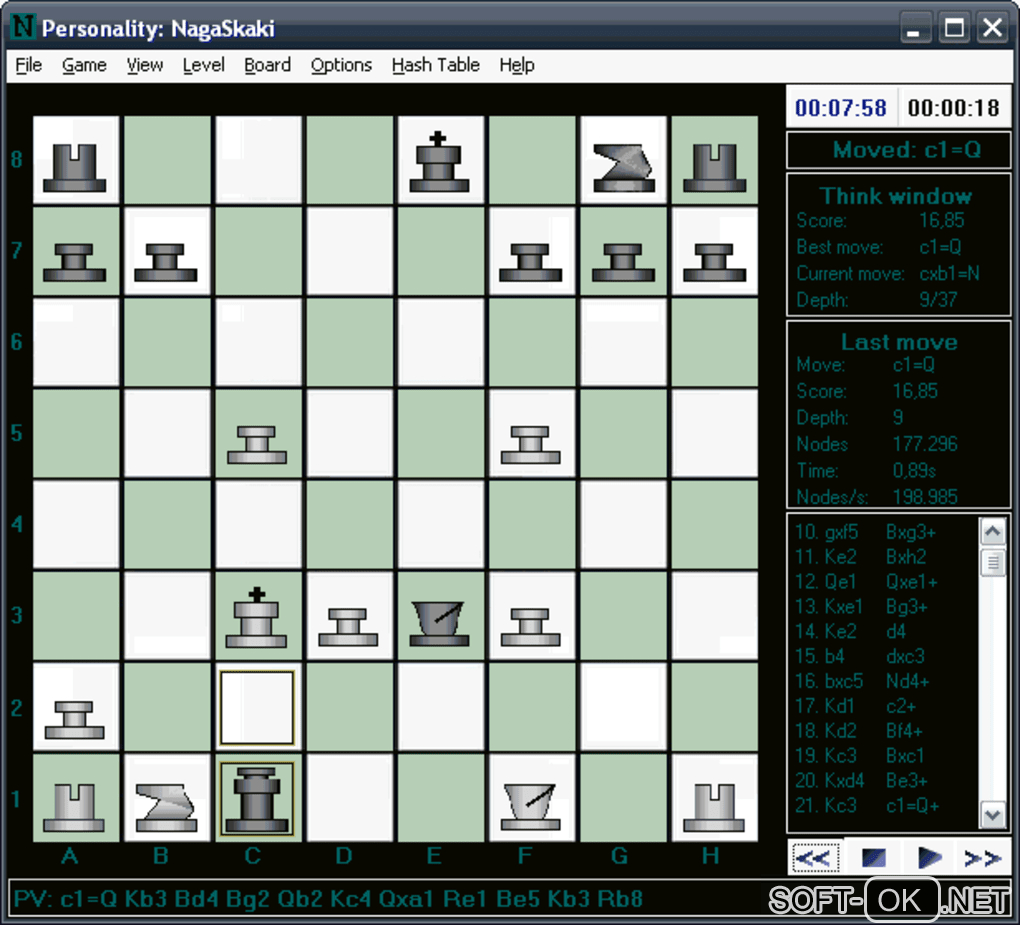Click the Last move heading
The image size is (1020, 925).
[898, 342]
